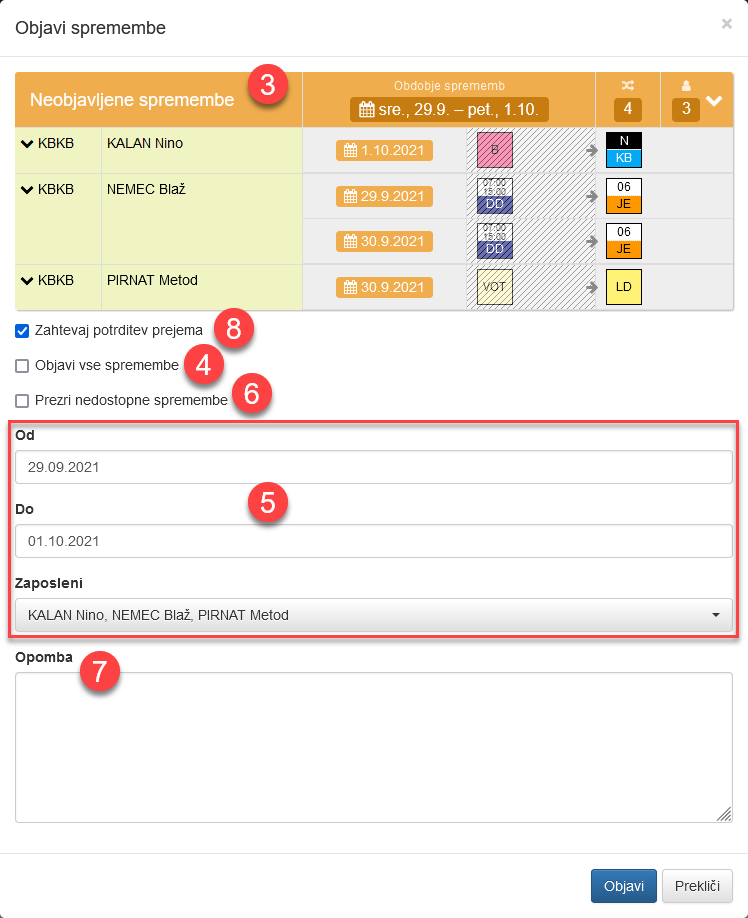The height and width of the screenshot is (918, 748).
Task: Select the pink B shift tile
Action: (494, 150)
